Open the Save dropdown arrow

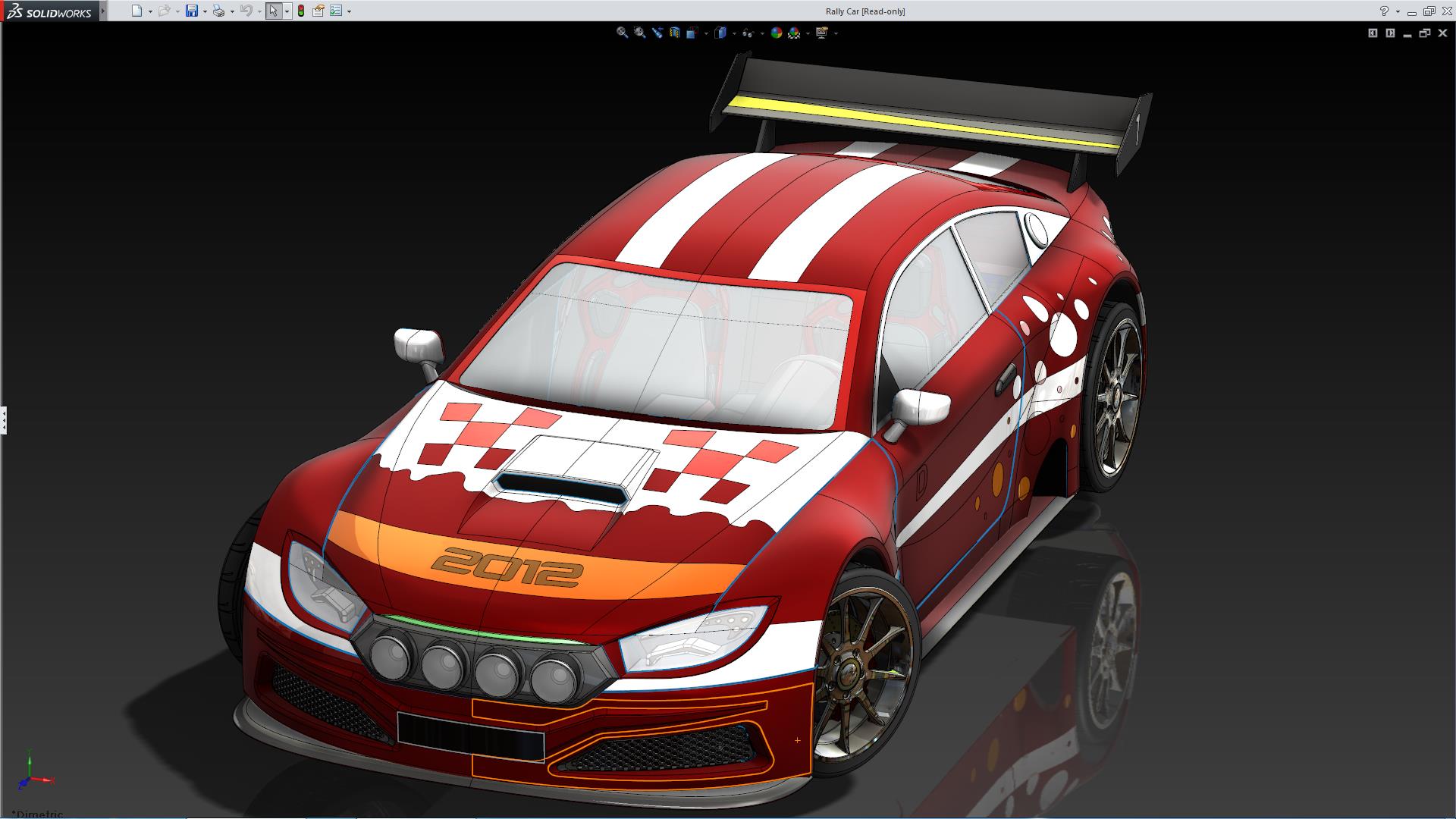tap(205, 11)
